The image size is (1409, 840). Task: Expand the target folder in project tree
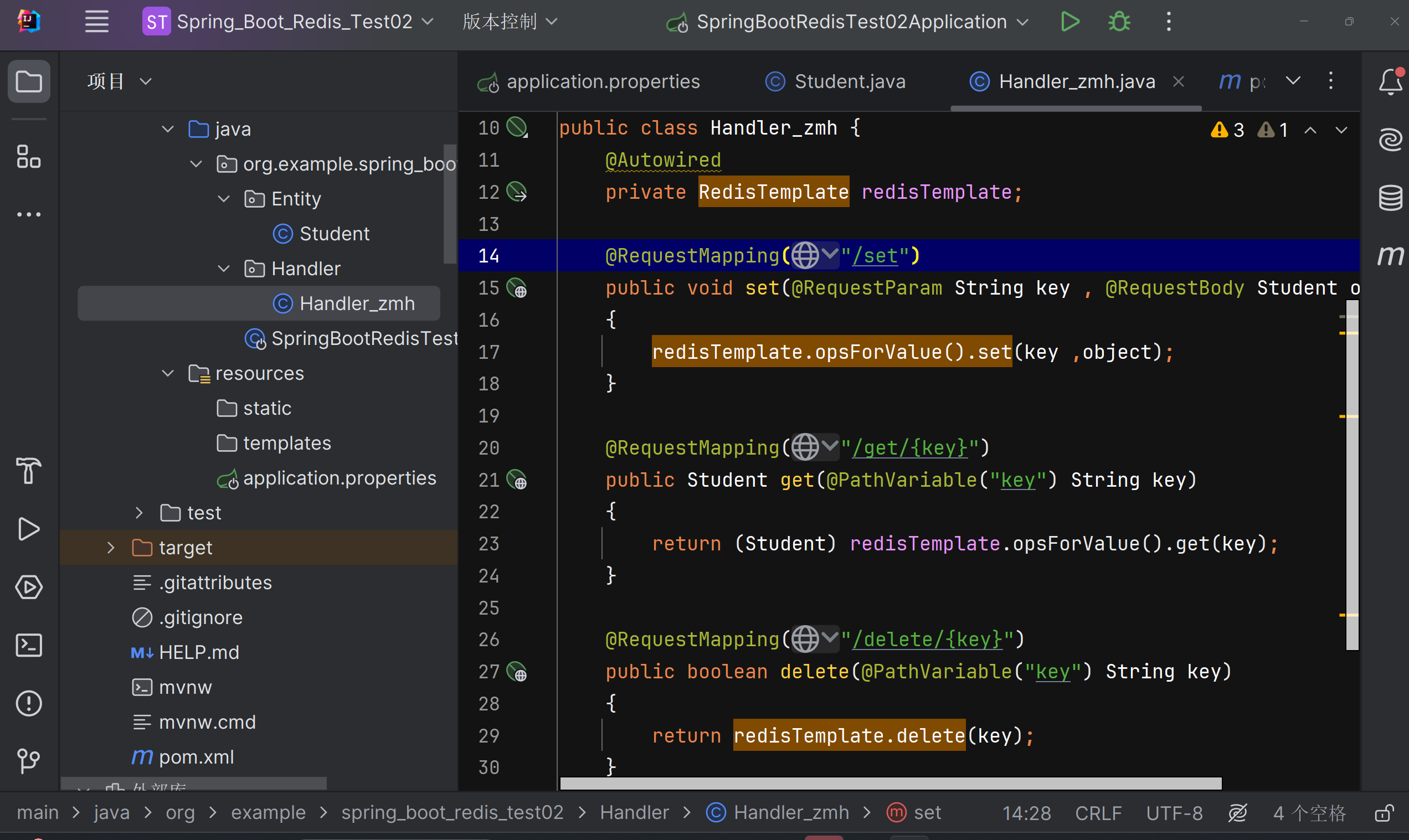pyautogui.click(x=111, y=548)
